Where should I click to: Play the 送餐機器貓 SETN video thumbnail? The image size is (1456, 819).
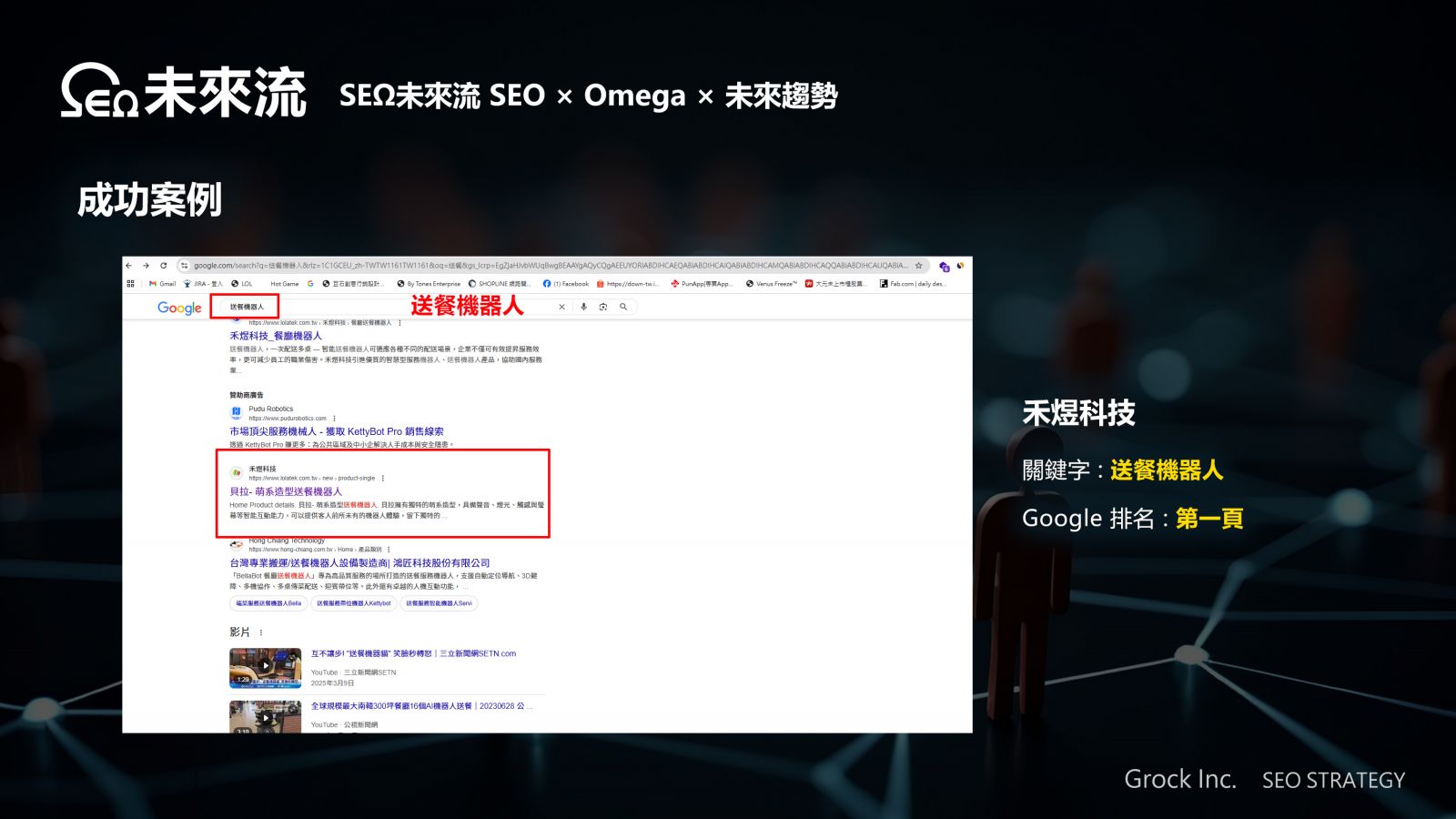tap(265, 668)
